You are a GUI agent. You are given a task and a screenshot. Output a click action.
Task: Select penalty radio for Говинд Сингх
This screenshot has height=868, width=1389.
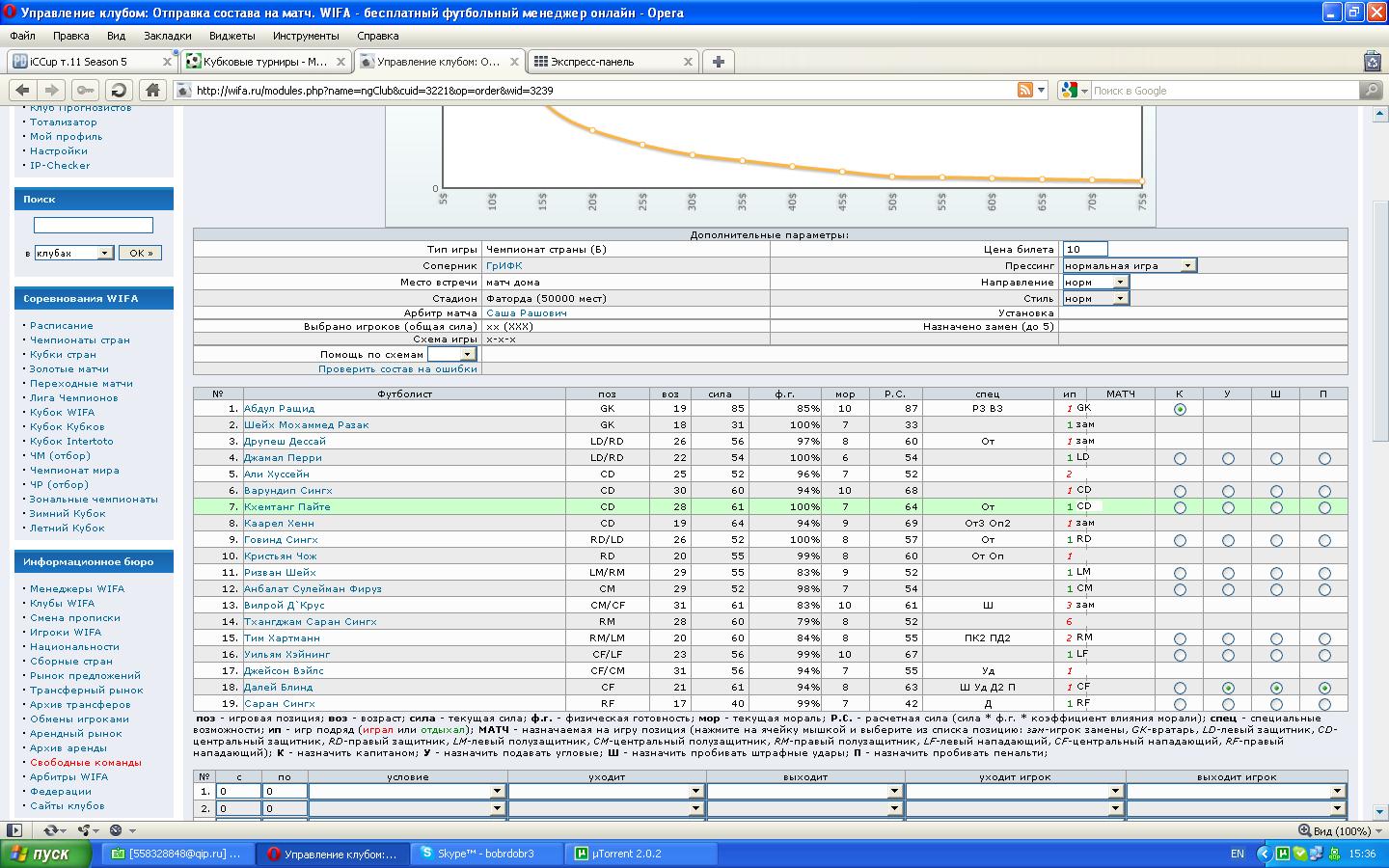pos(1324,540)
